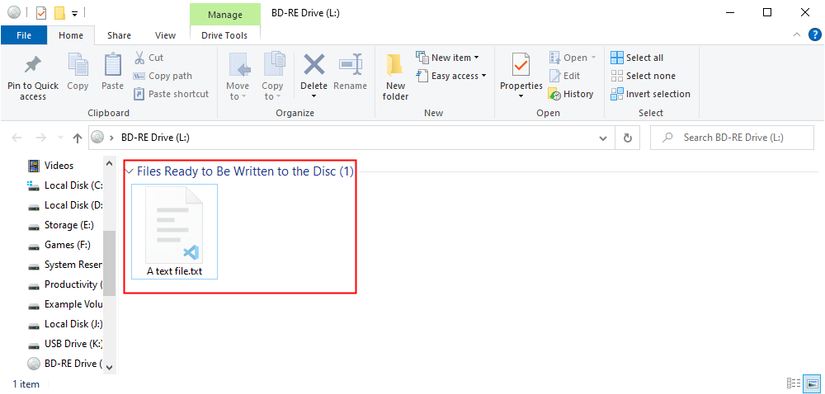Click BD-RE Drive (L:) in address bar
825x394 pixels.
coord(155,138)
